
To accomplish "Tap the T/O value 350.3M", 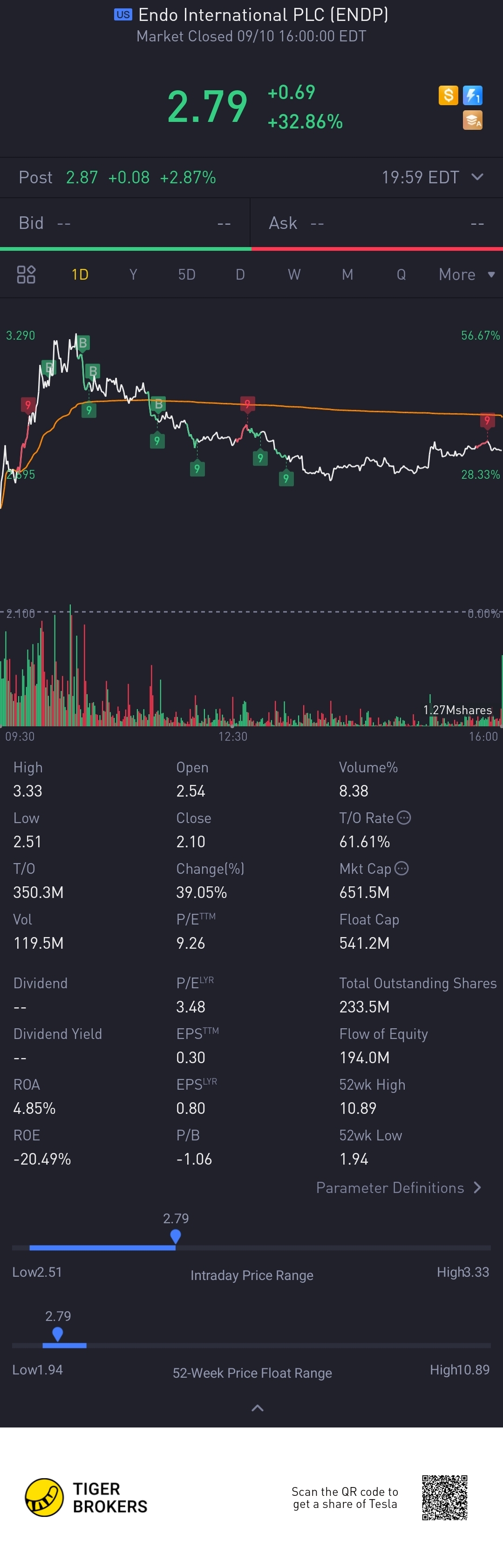I will [38, 892].
